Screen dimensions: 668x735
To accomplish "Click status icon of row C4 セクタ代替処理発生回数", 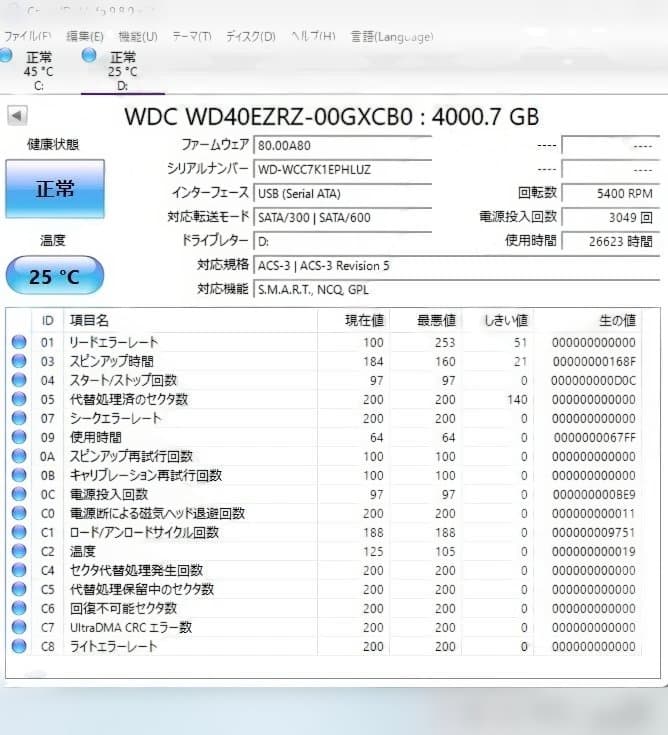I will point(19,570).
